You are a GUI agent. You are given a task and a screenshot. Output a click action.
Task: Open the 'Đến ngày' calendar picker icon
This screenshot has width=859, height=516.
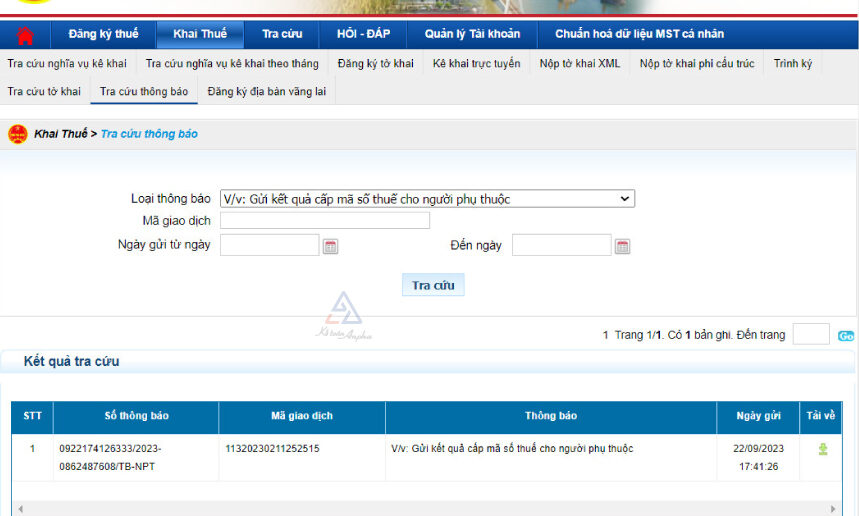[622, 246]
